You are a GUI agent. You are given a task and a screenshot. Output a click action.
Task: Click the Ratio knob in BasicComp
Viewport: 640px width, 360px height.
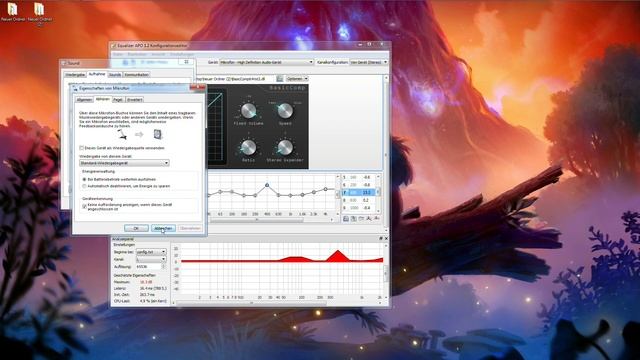point(248,147)
